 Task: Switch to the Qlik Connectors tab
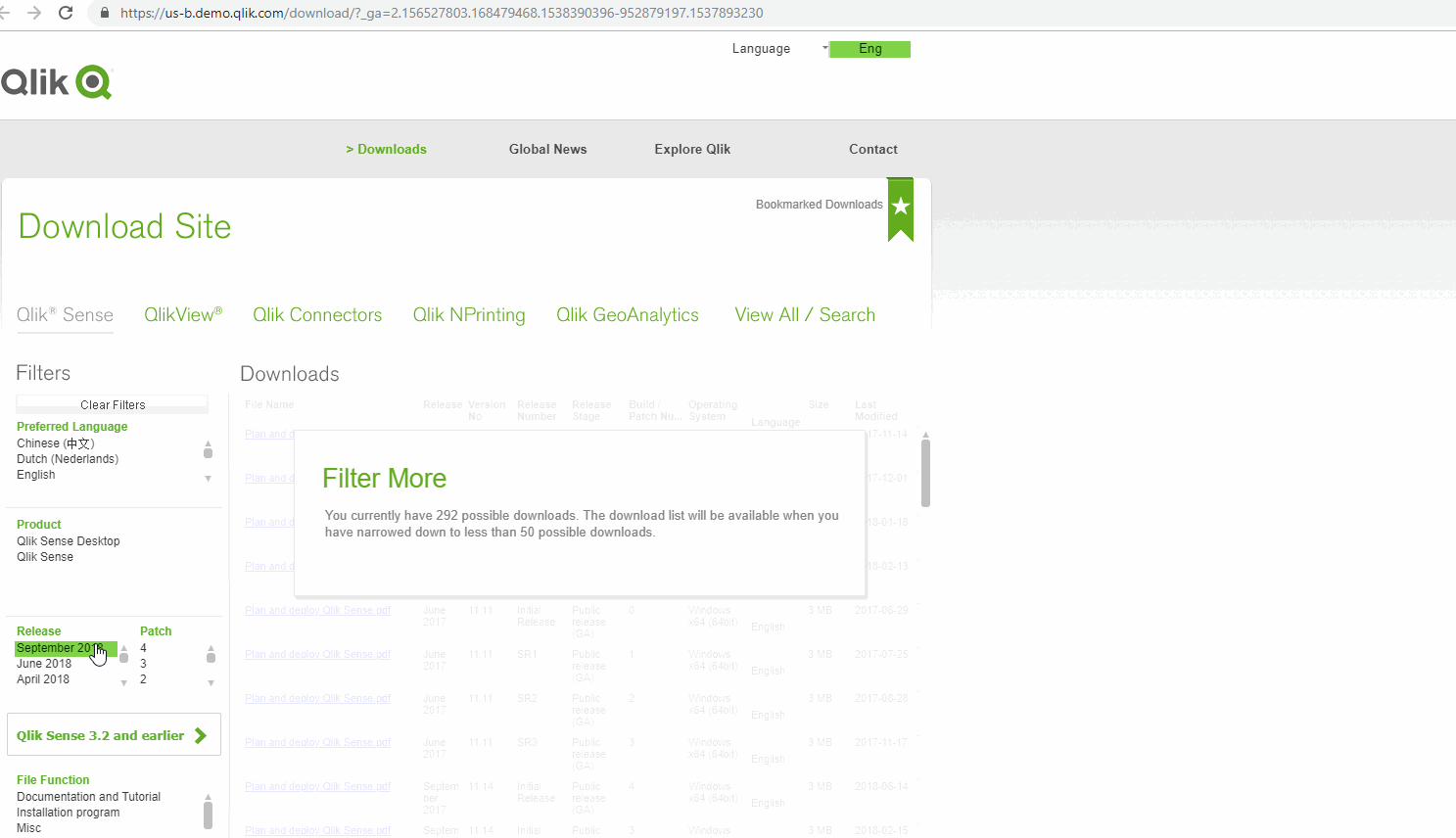[317, 314]
